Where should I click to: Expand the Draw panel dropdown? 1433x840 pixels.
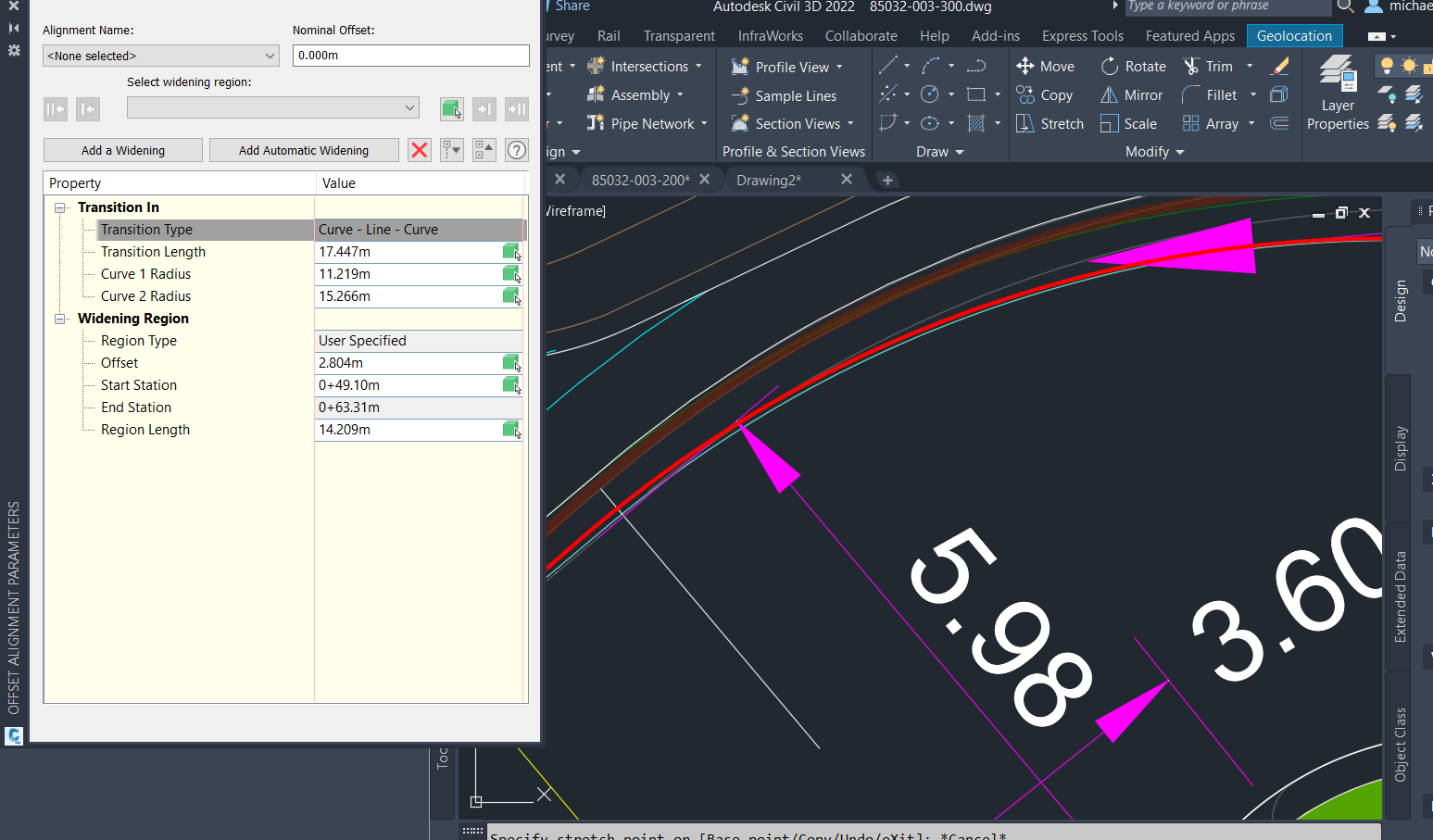[959, 151]
